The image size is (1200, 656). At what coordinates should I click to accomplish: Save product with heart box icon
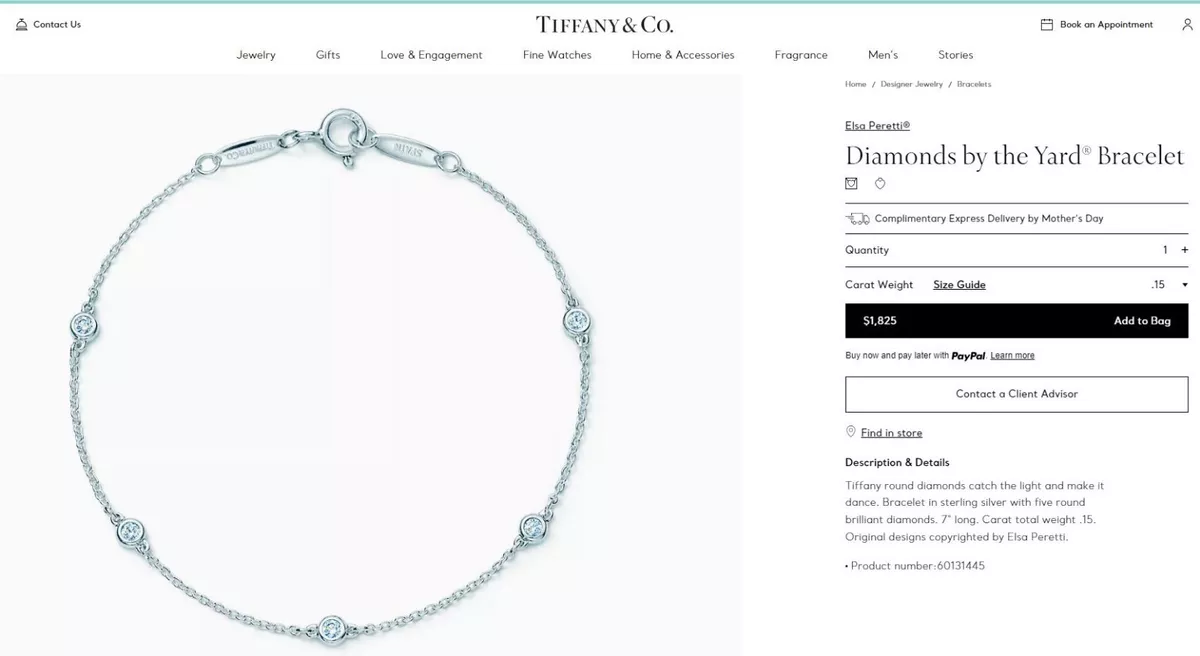(851, 183)
